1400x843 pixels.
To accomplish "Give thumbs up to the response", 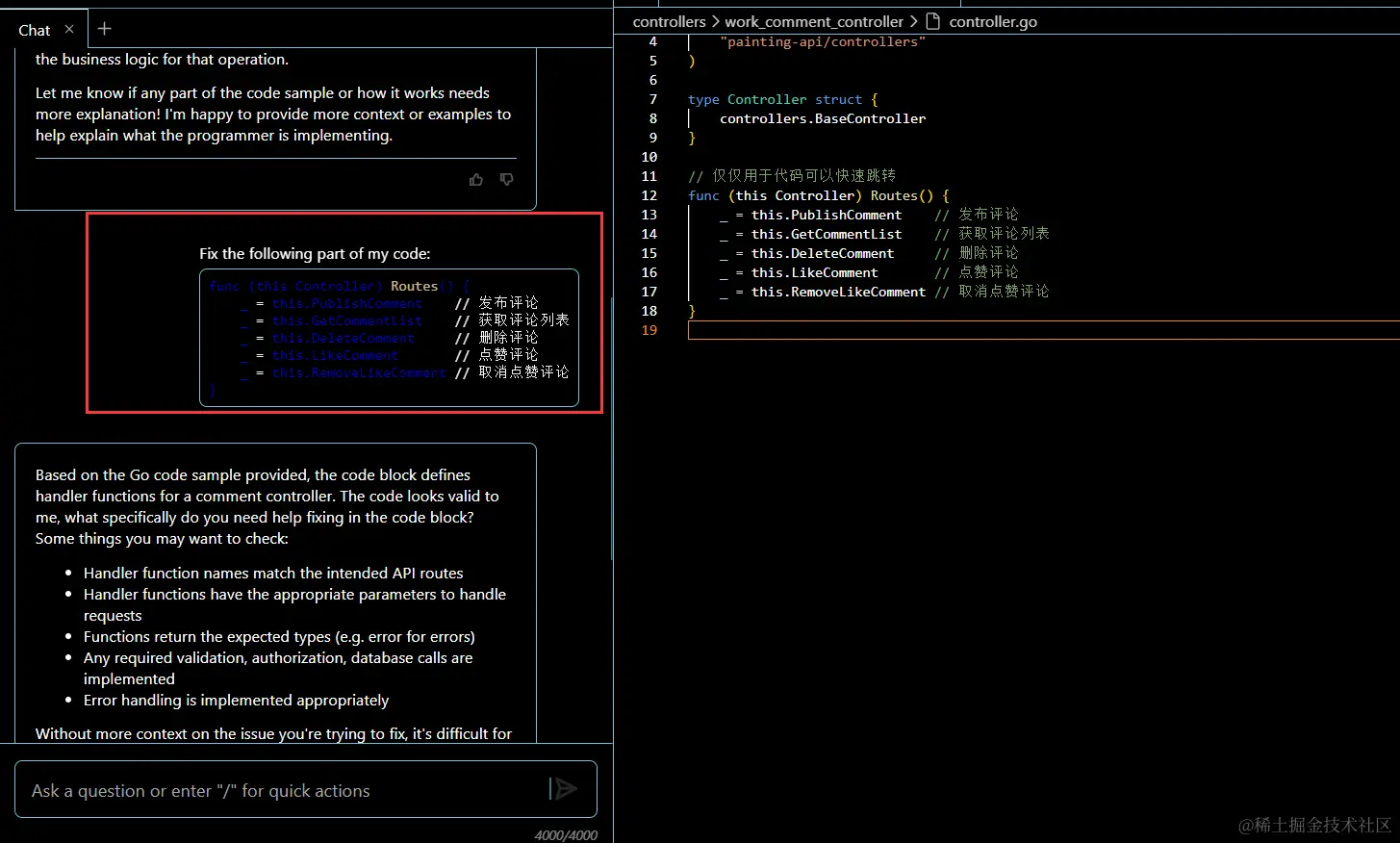I will tap(476, 179).
